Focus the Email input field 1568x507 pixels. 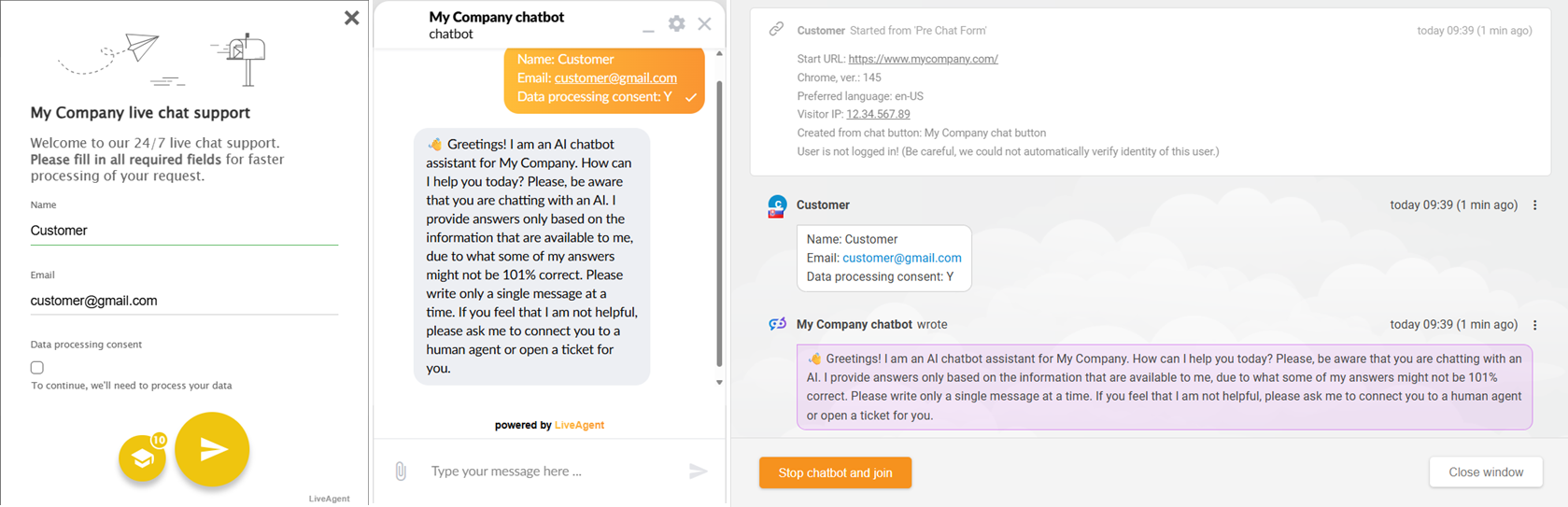tap(184, 301)
